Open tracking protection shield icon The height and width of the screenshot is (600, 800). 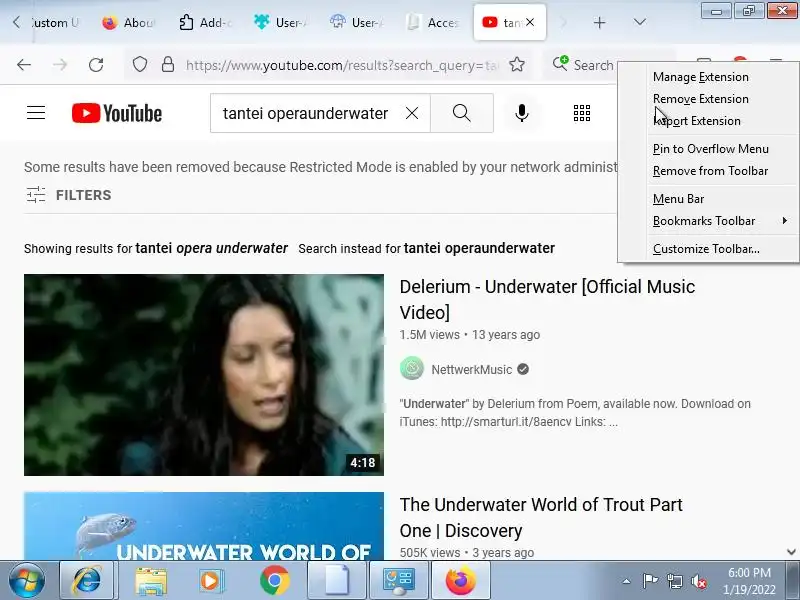[x=140, y=65]
